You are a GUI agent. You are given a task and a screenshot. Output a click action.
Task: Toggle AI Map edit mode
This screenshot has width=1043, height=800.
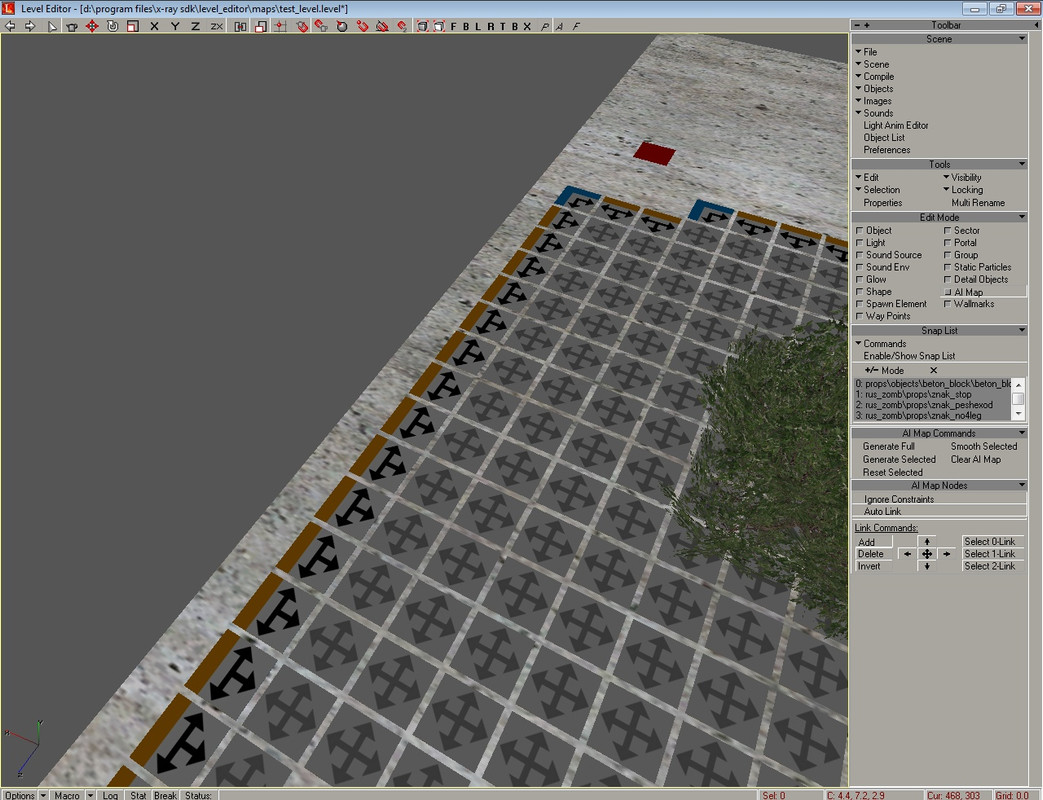(x=983, y=292)
